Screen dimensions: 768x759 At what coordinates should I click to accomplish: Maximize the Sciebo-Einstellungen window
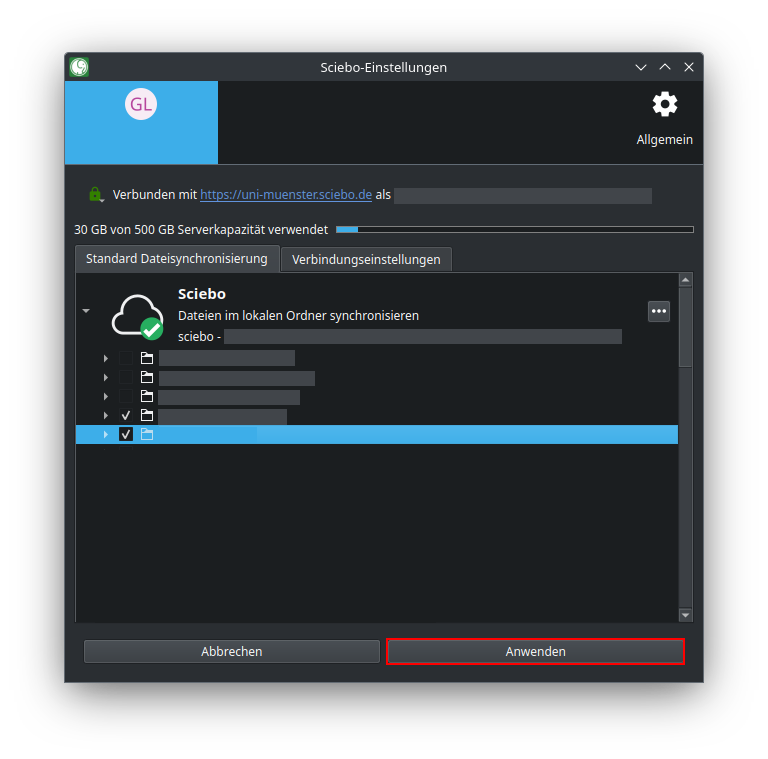click(665, 67)
